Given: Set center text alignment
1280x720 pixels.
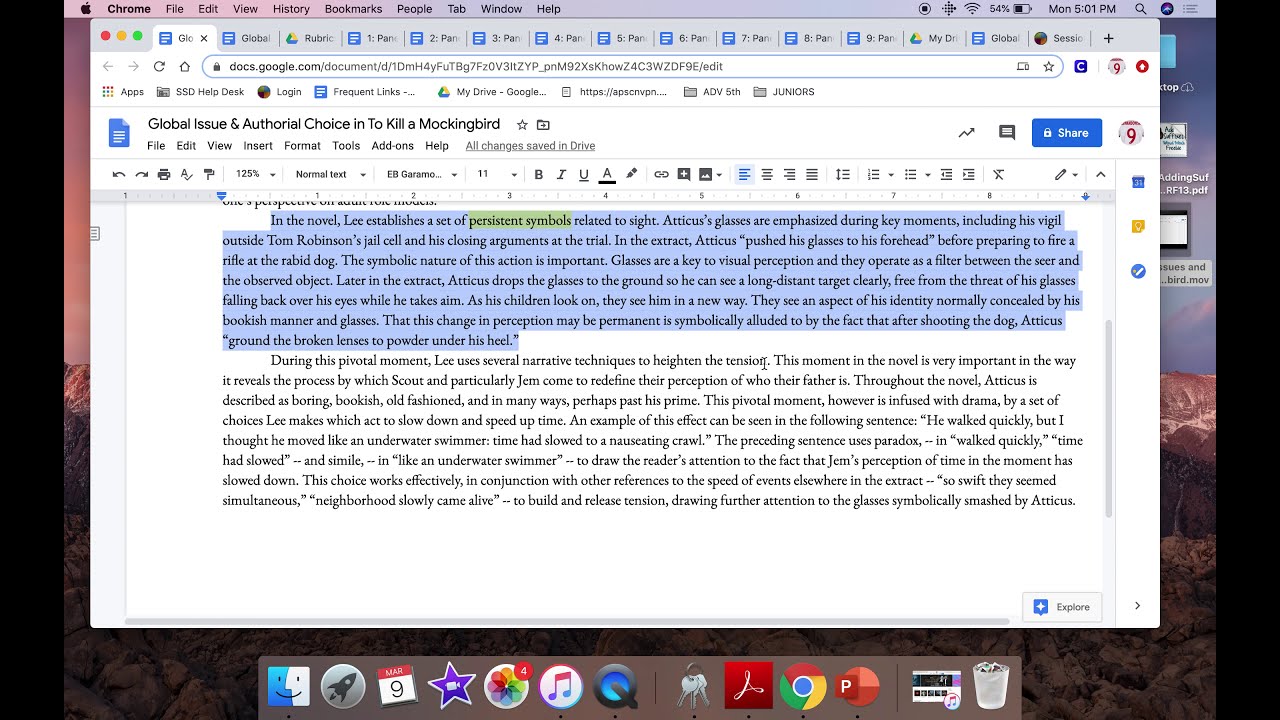Looking at the screenshot, I should 767,174.
